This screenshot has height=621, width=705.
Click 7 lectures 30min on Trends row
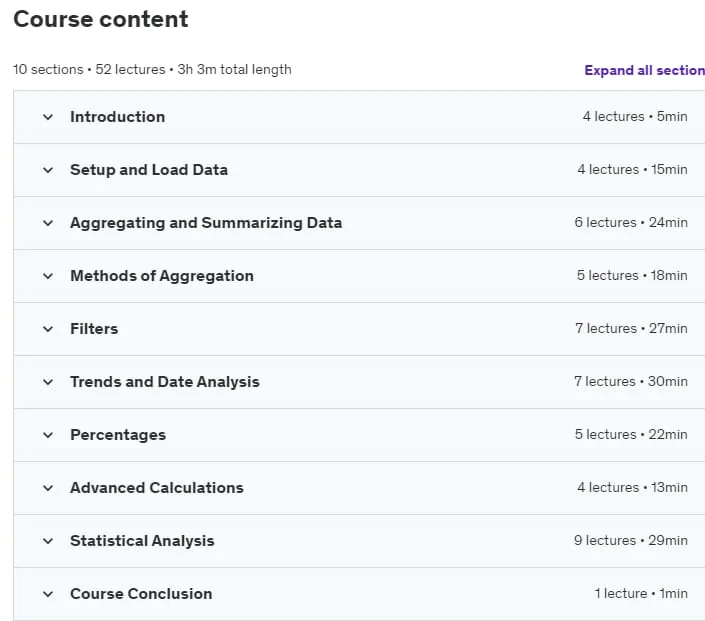click(x=630, y=382)
